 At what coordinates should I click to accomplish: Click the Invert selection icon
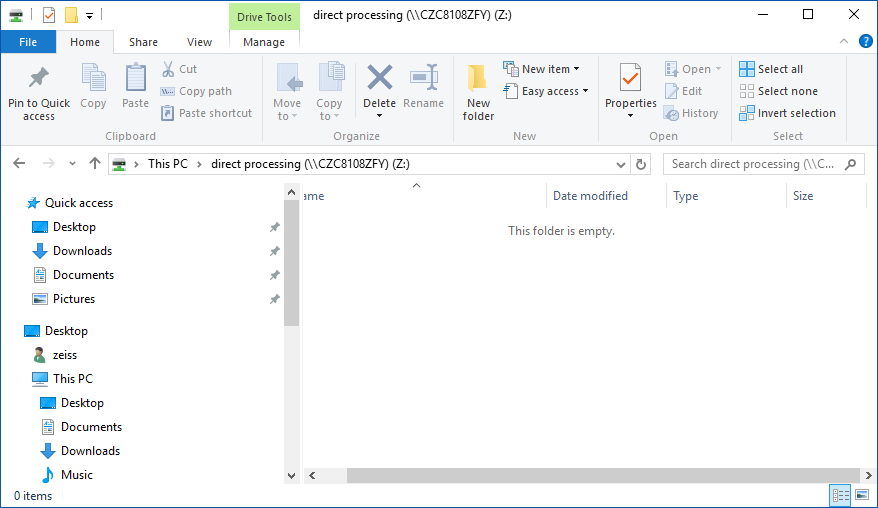tap(747, 113)
